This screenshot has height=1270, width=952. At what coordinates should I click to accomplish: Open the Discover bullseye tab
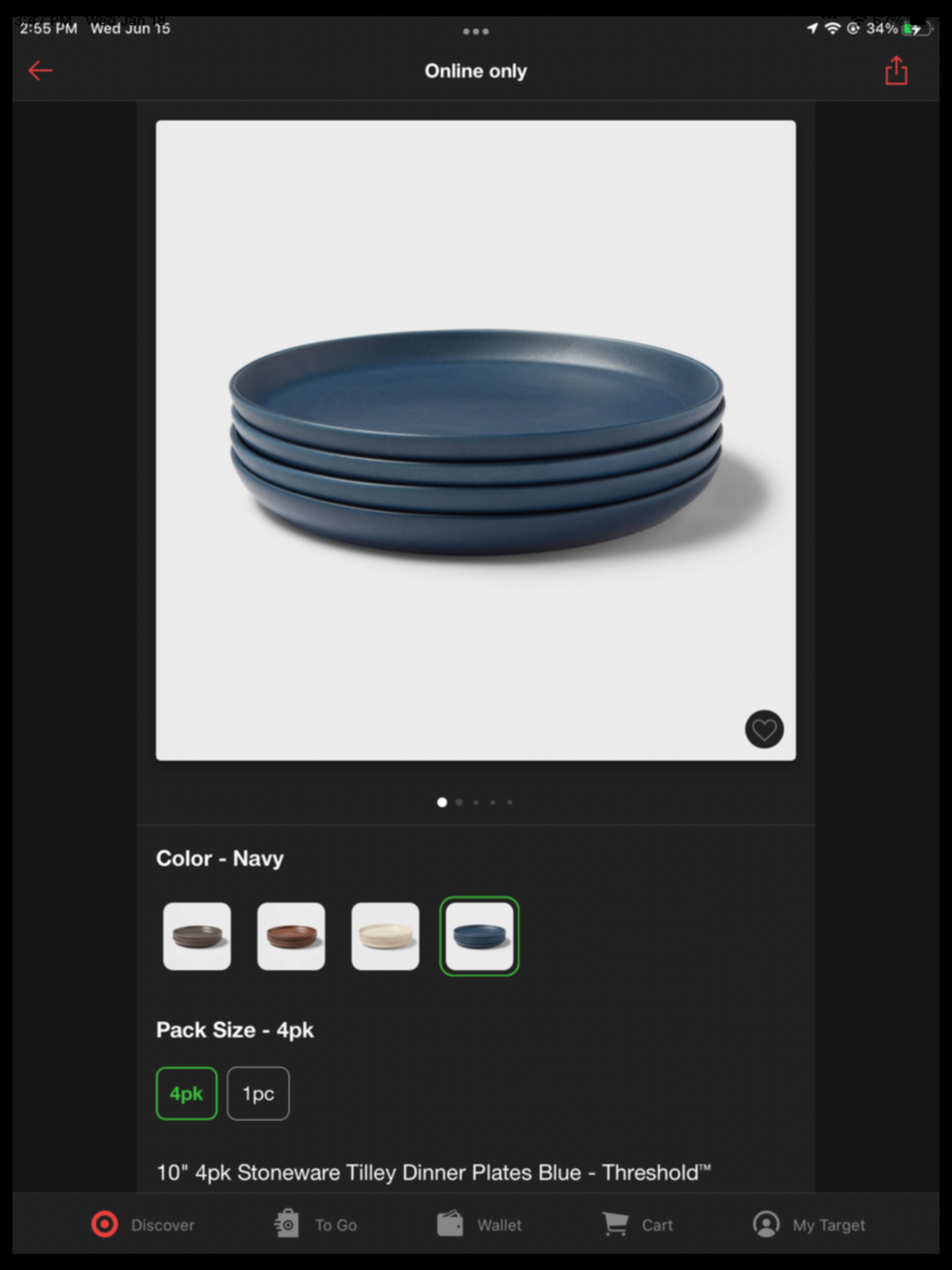pyautogui.click(x=104, y=1225)
